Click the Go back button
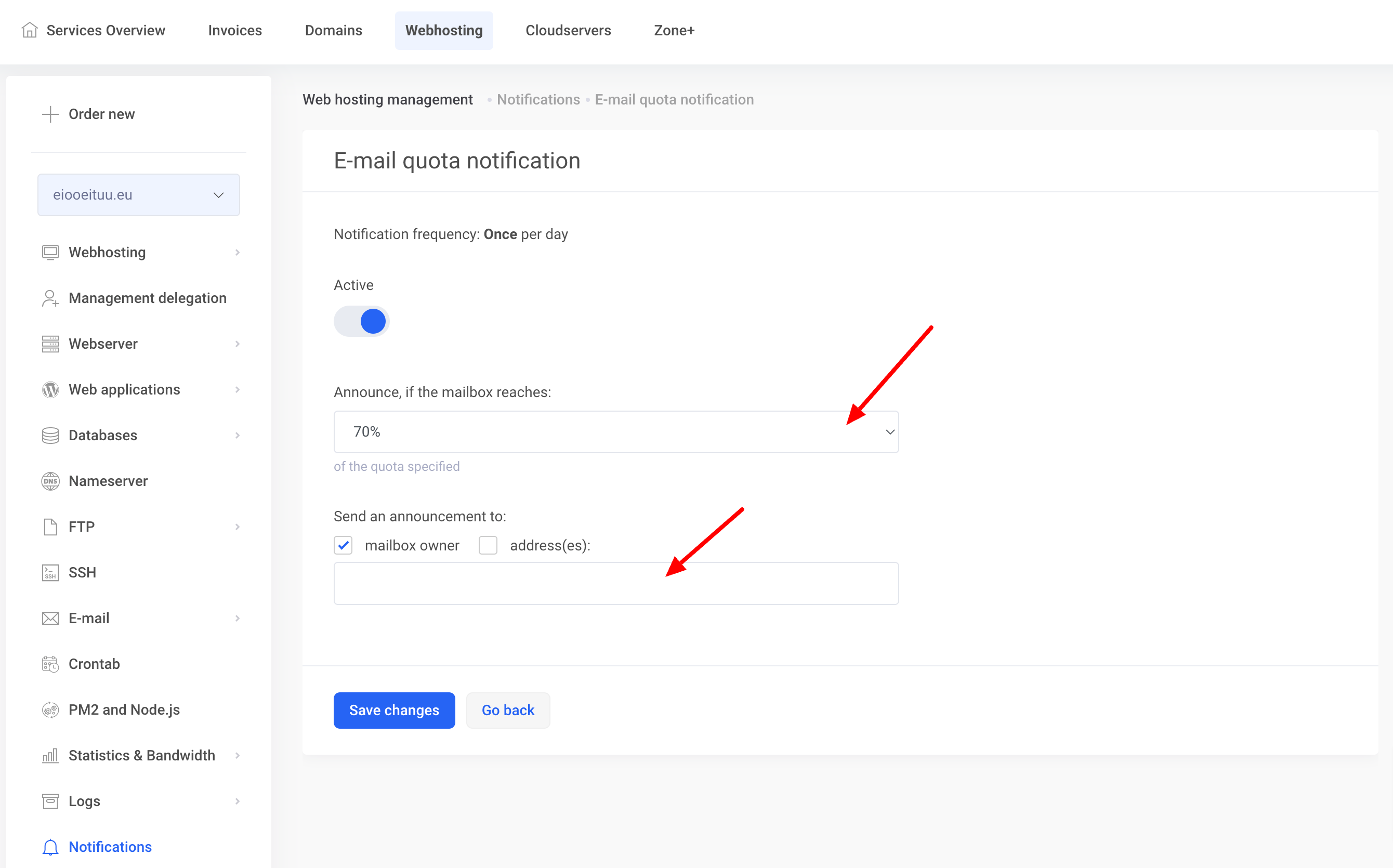This screenshot has width=1393, height=868. pos(507,710)
